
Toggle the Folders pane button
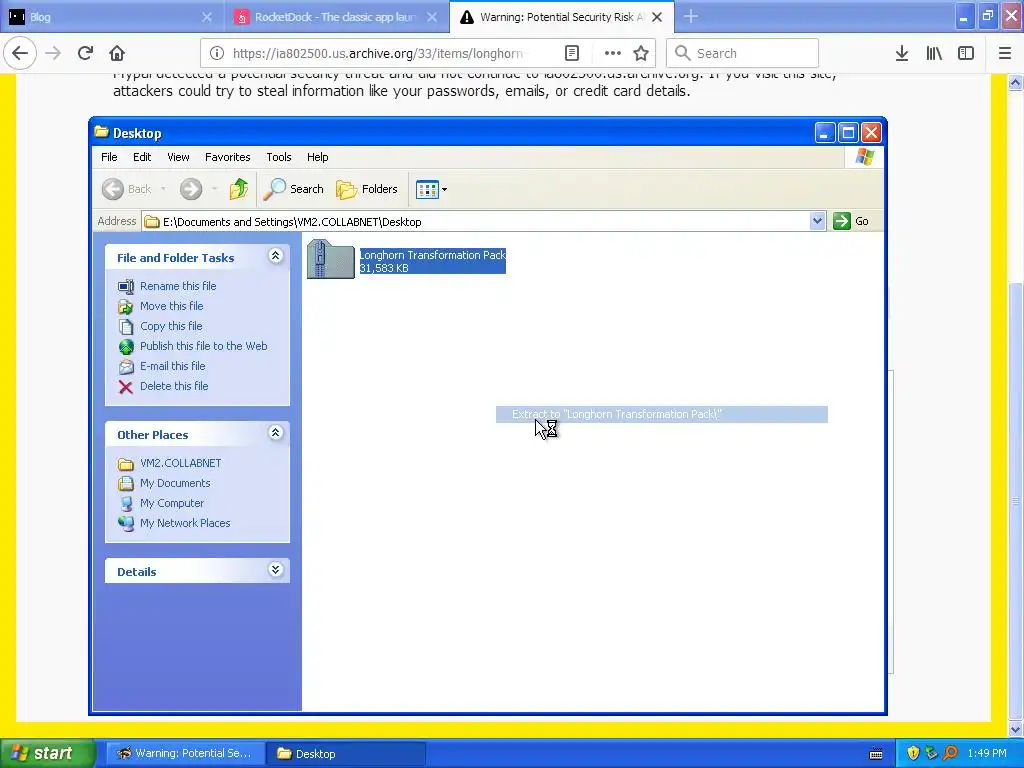[x=367, y=189]
